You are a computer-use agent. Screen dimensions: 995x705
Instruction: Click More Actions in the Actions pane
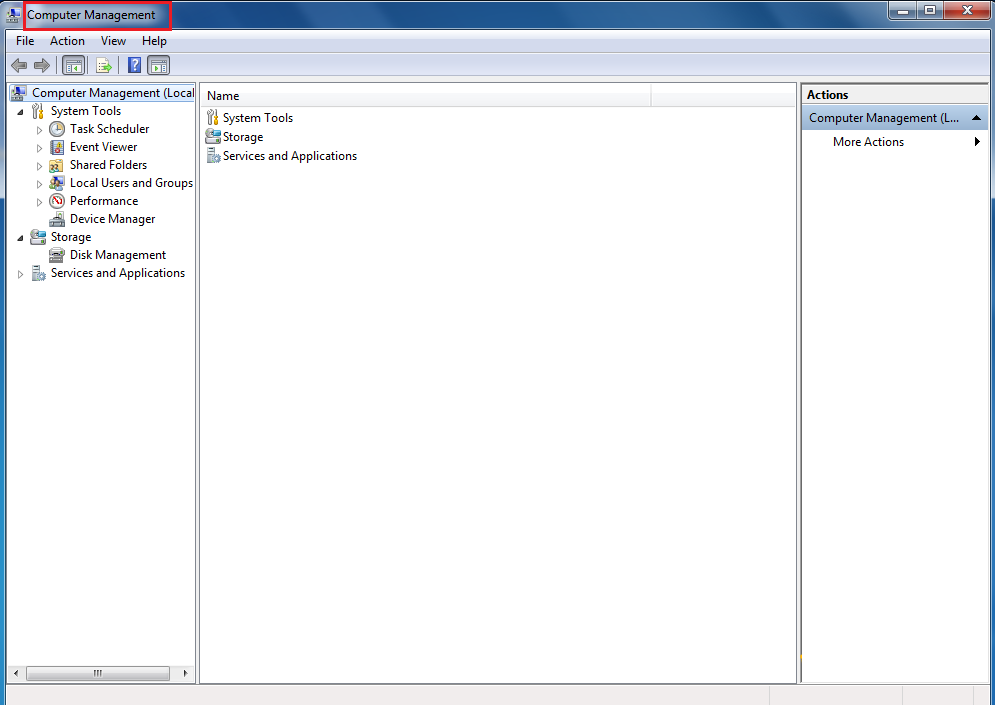tap(868, 142)
